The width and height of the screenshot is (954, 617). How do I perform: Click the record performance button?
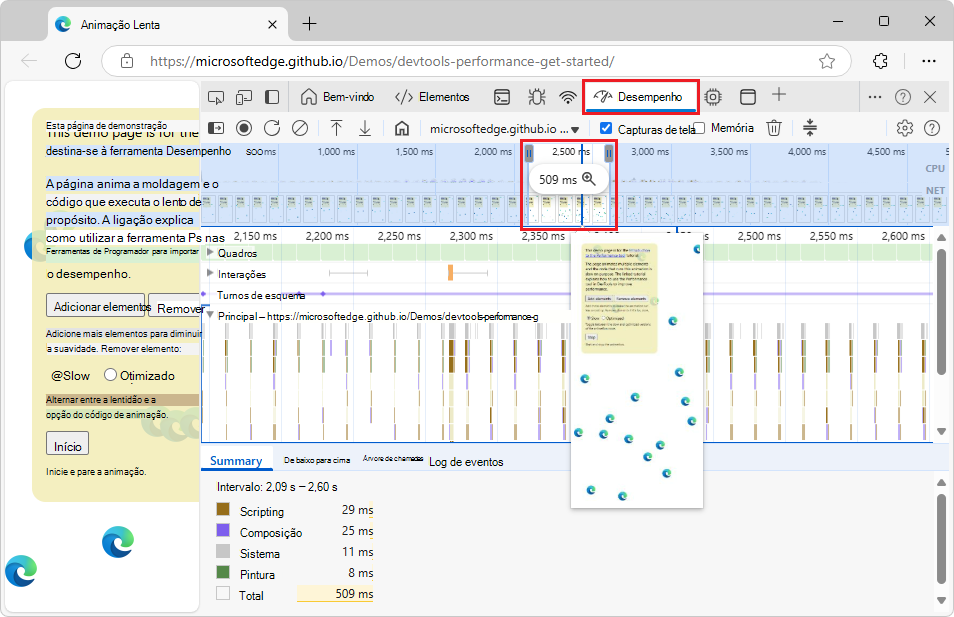(244, 128)
